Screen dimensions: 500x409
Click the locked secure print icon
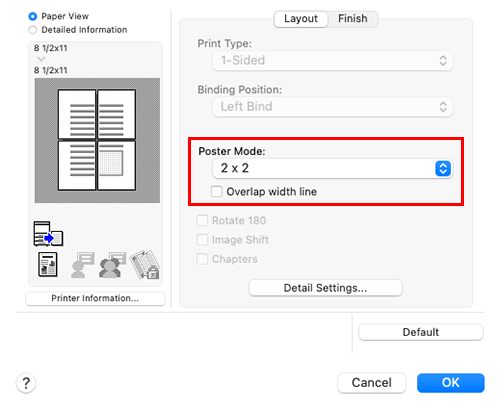pos(145,265)
